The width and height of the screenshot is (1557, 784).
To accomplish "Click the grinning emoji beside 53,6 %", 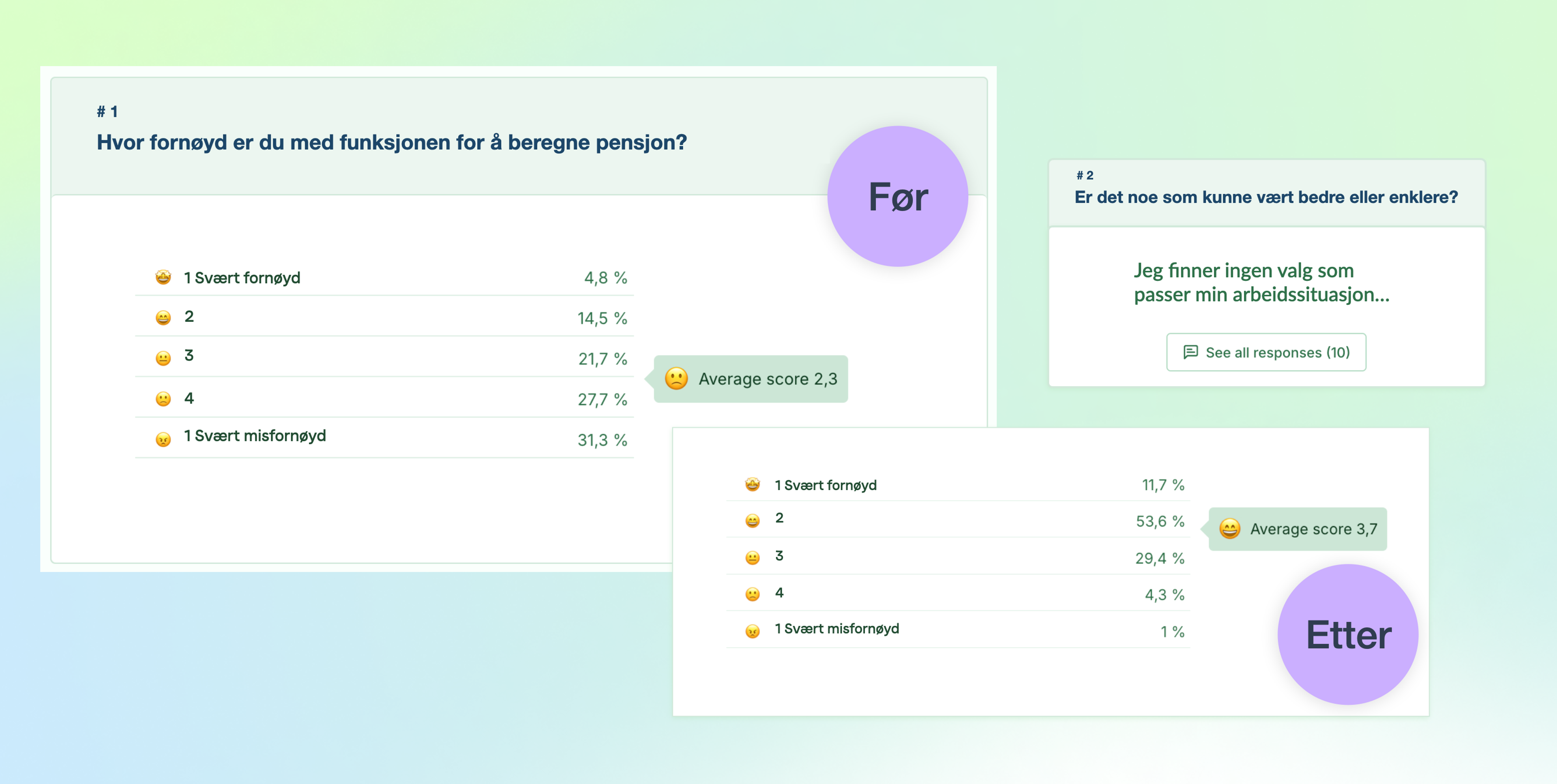I will click(x=753, y=521).
